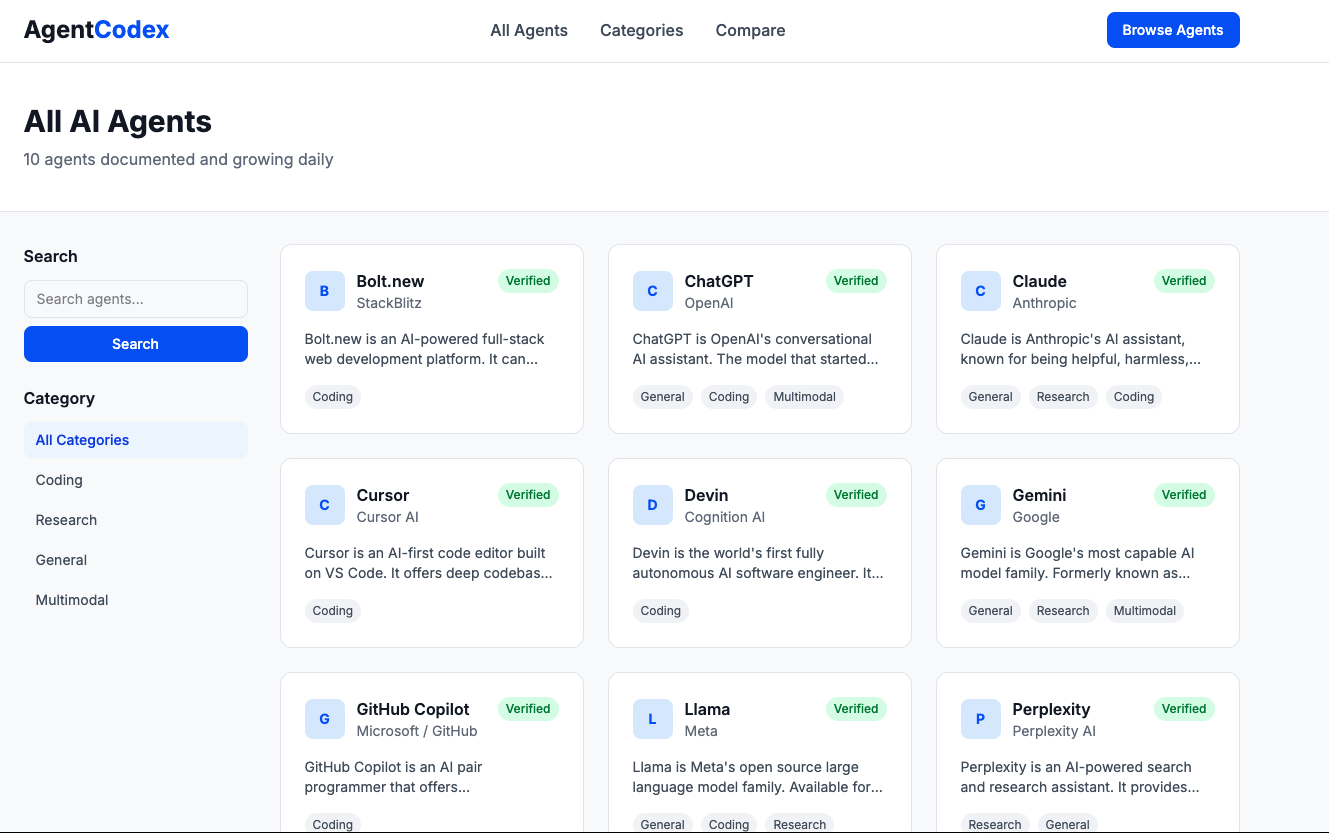Open Categories in top navigation
This screenshot has height=833, width=1329.
(642, 30)
